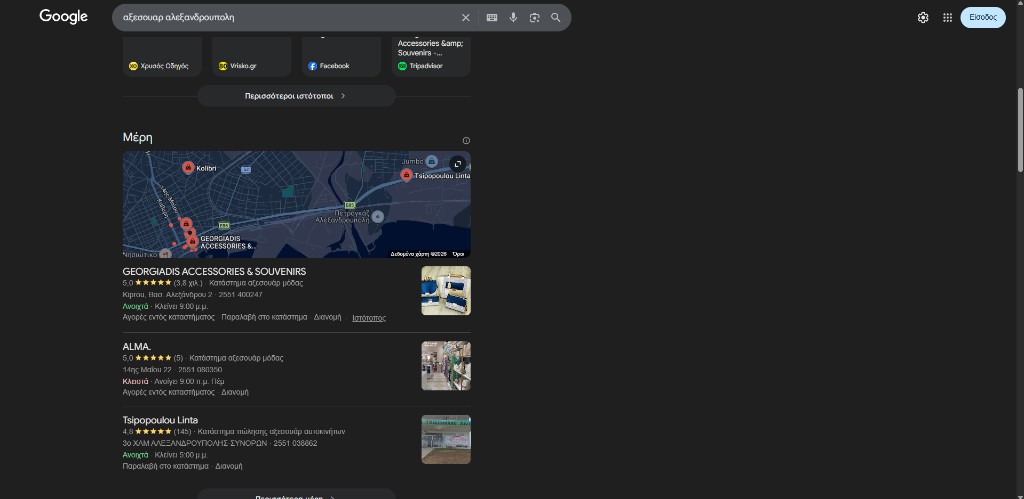1024x499 pixels.
Task: Clear the search query with X icon
Action: point(466,18)
